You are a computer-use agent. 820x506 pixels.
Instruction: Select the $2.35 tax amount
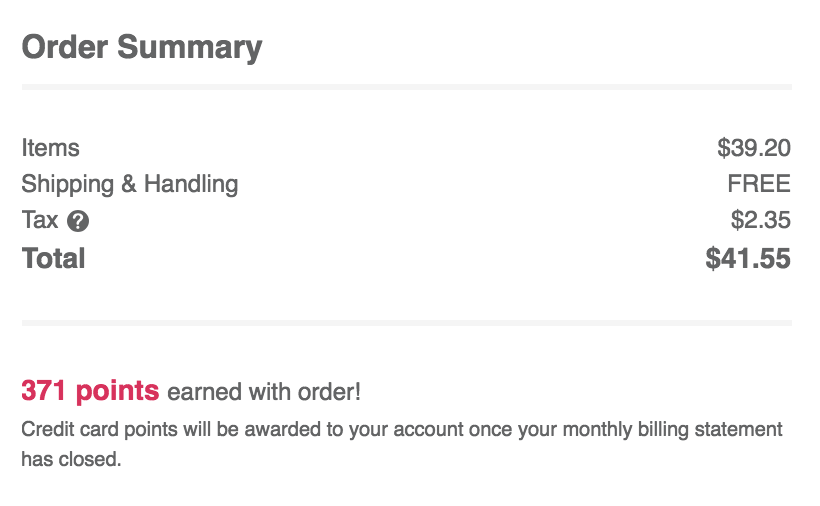click(760, 220)
